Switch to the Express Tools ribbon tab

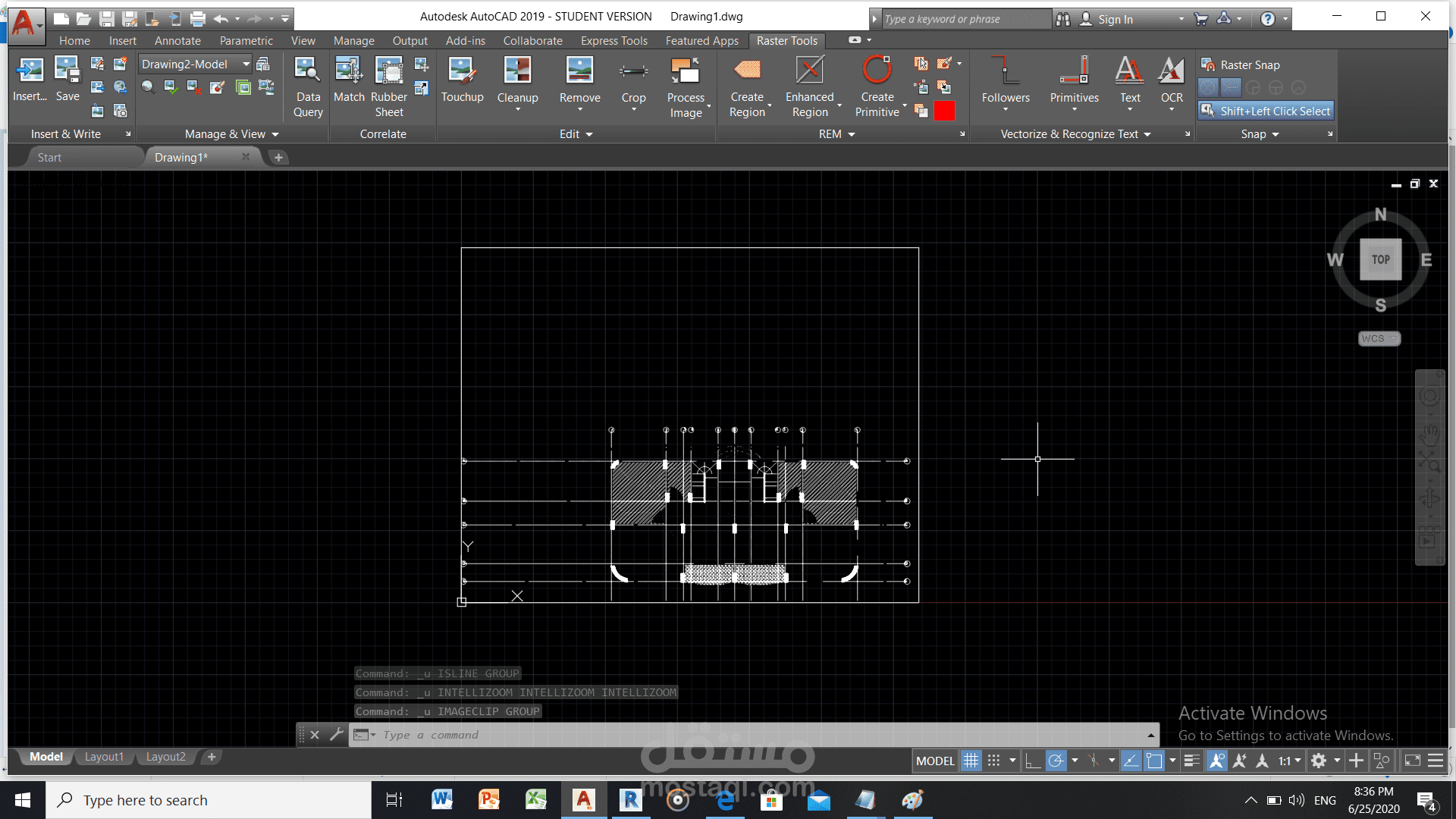613,41
